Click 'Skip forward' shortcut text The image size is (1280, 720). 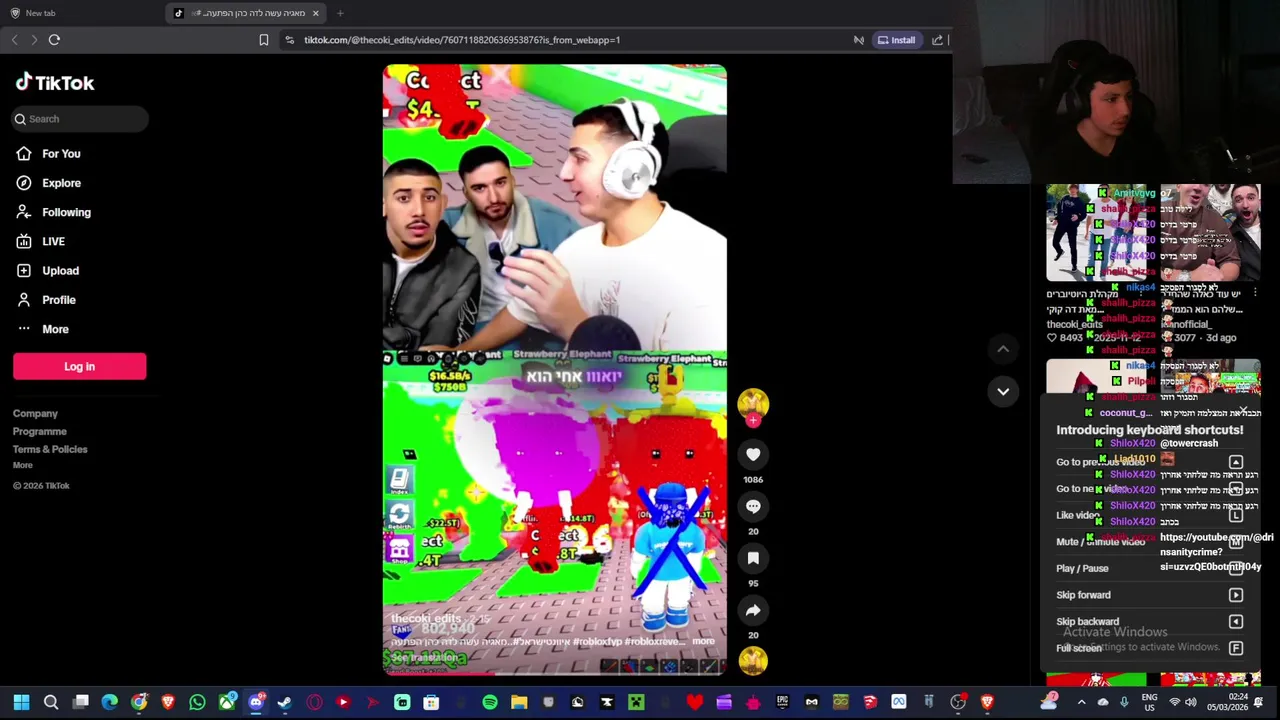click(1083, 595)
